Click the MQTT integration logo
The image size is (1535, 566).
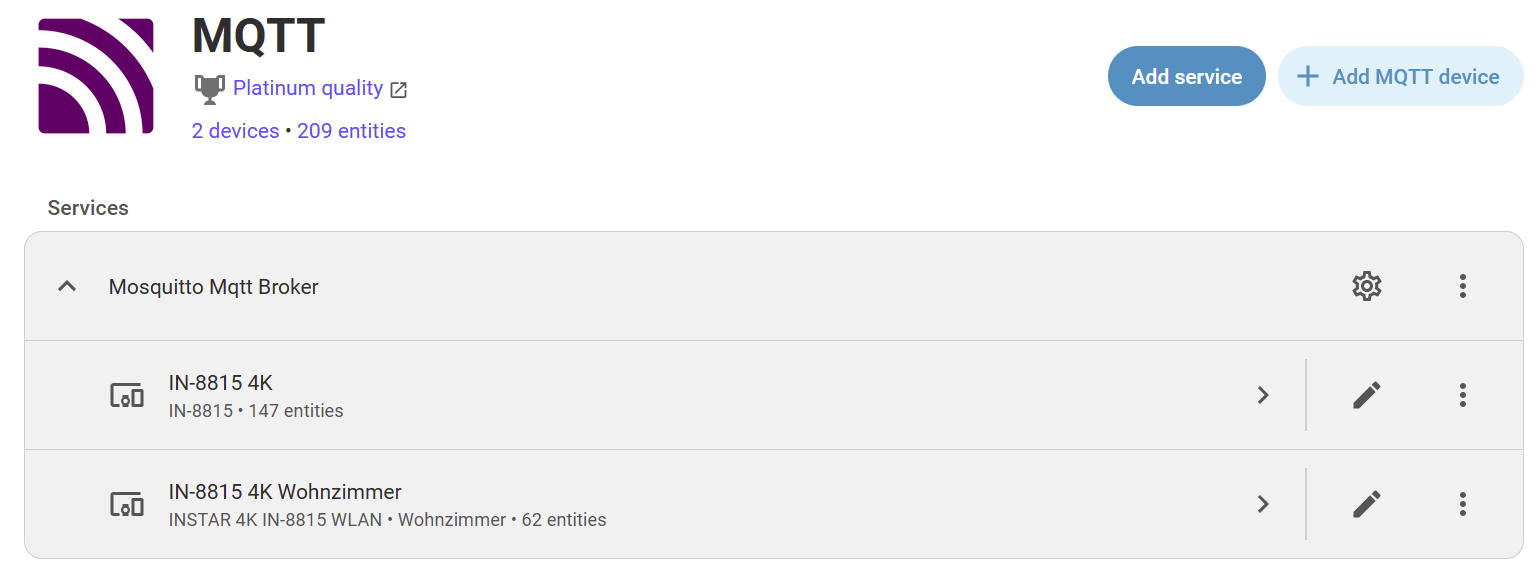coord(96,76)
